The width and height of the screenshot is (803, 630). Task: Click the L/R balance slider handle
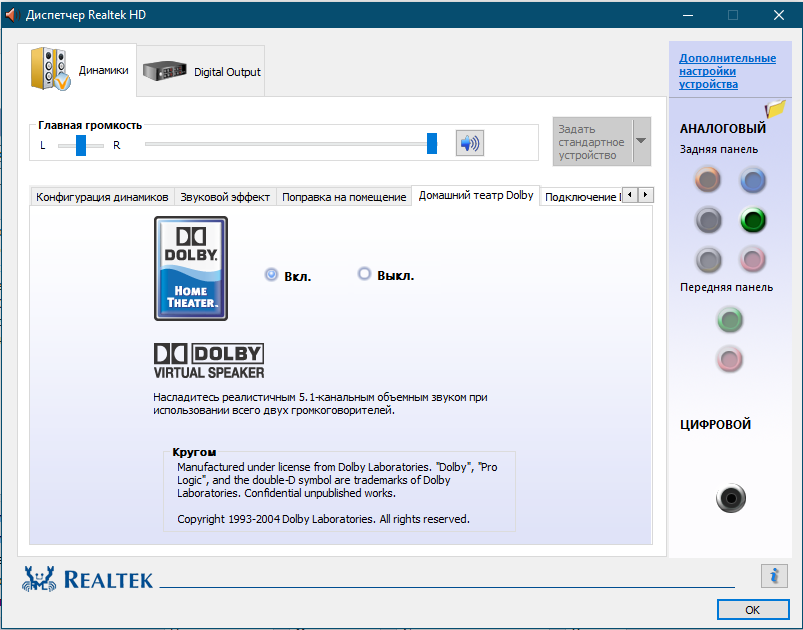pyautogui.click(x=81, y=145)
